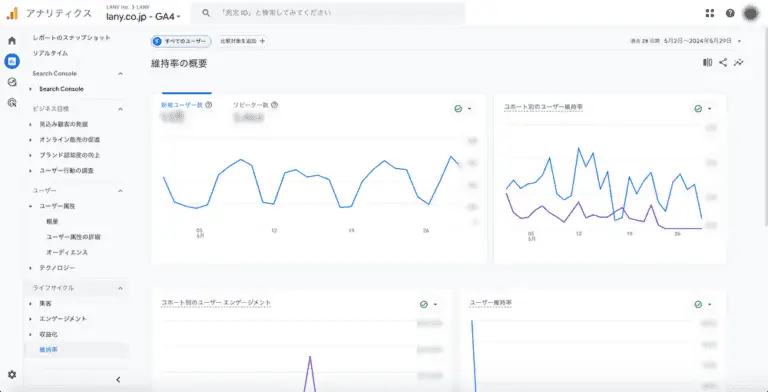Expand テクノロジー item
Image resolution: width=768 pixels, height=392 pixels.
[x=30, y=268]
